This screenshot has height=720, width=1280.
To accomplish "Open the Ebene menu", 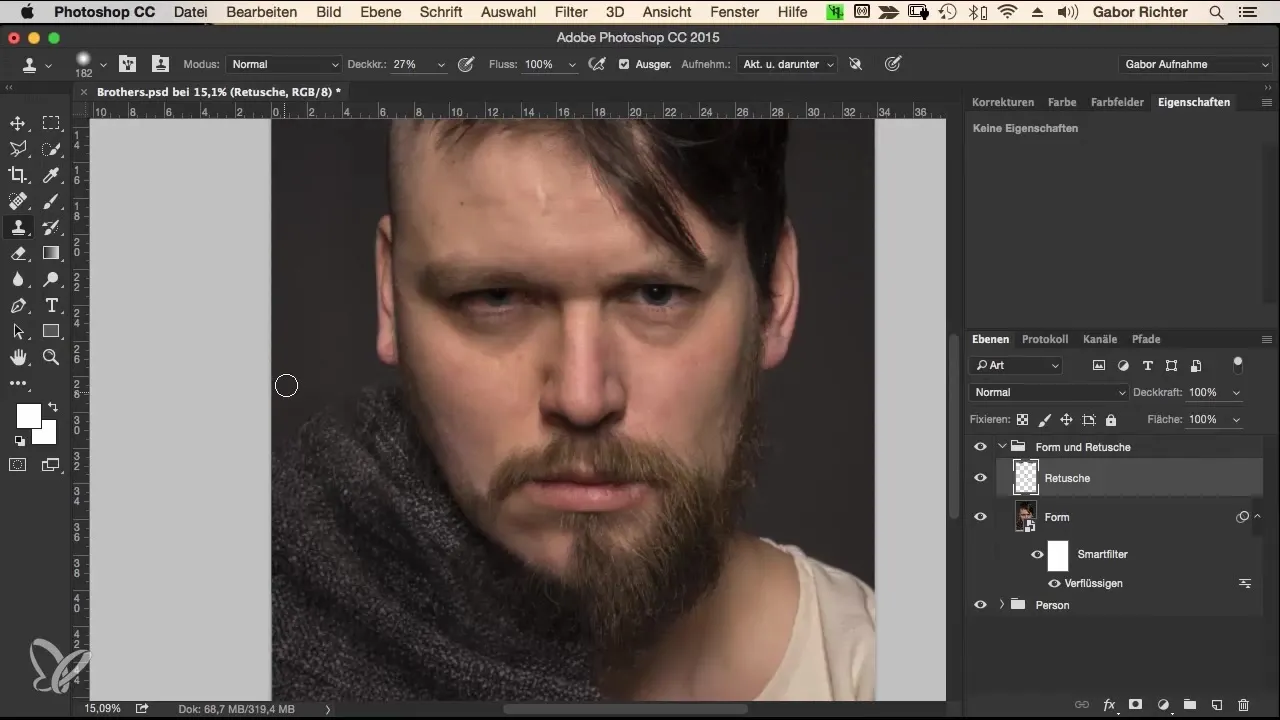I will [x=380, y=12].
